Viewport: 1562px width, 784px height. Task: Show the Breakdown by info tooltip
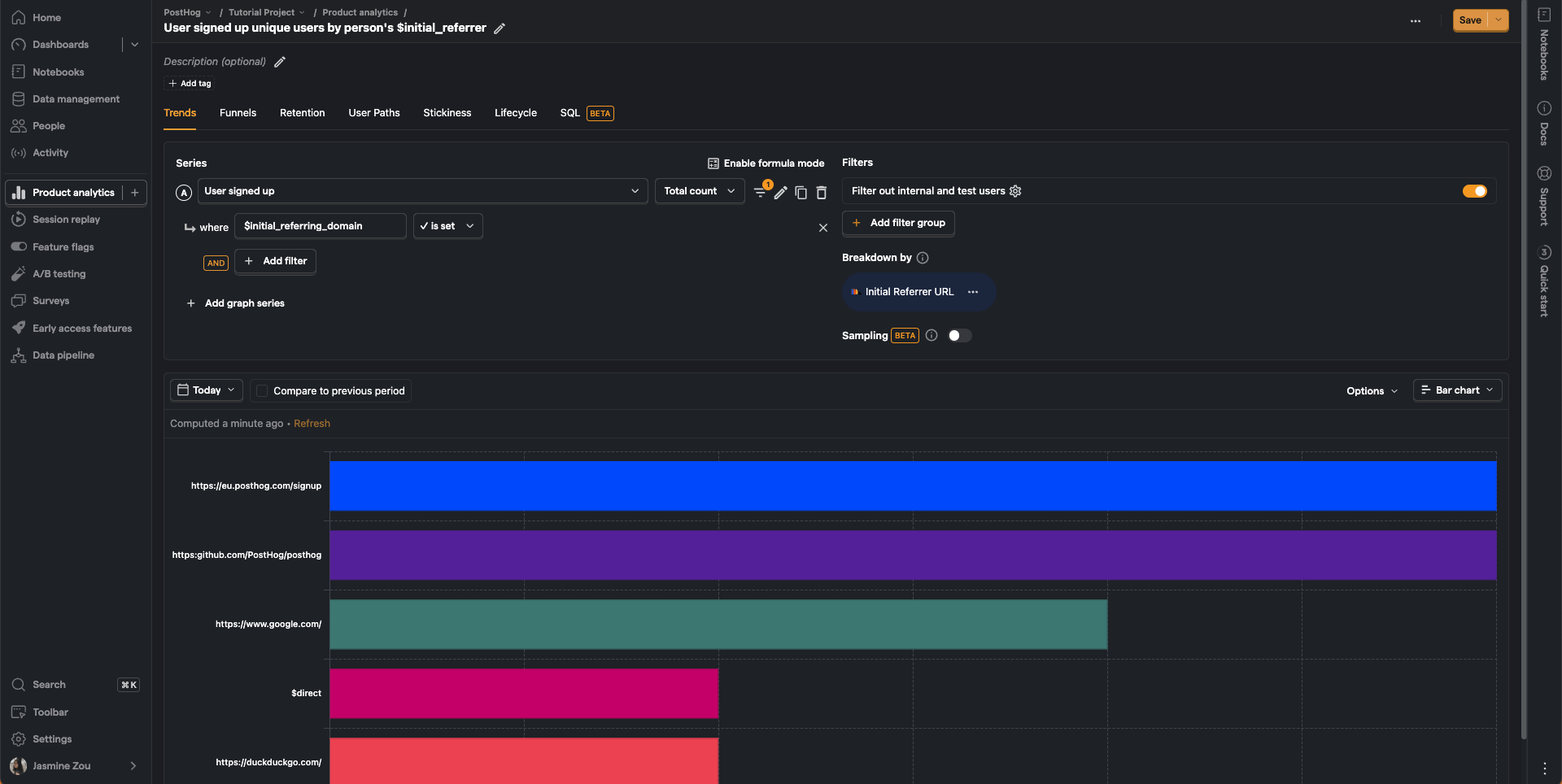tap(923, 258)
